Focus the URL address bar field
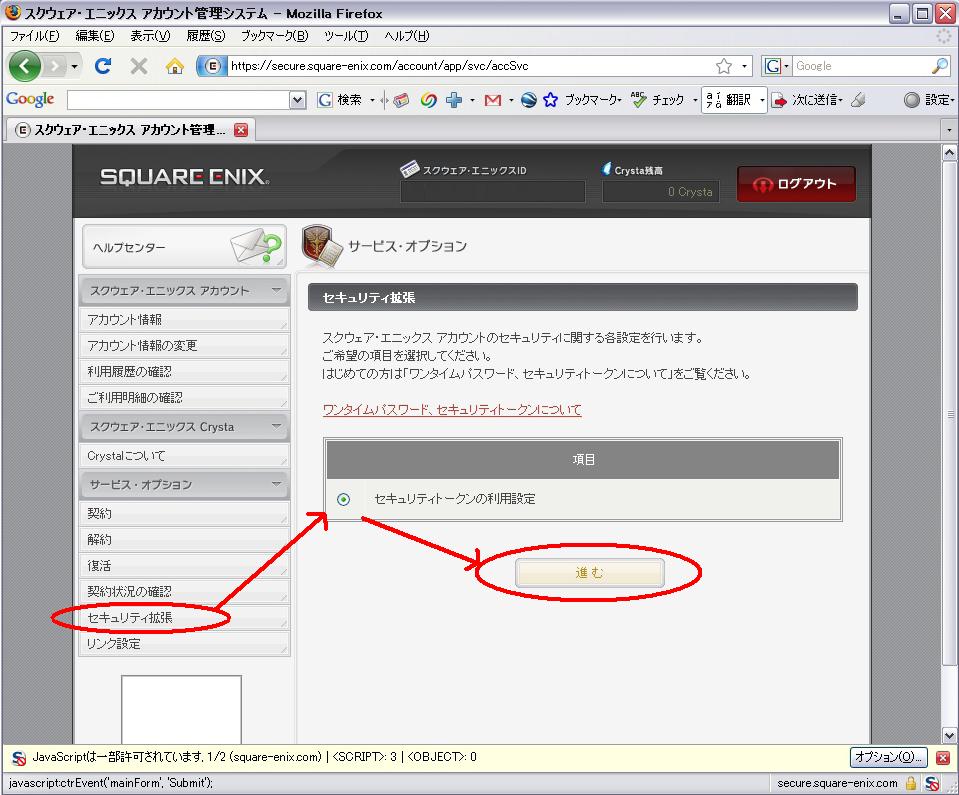This screenshot has height=795, width=959. pyautogui.click(x=471, y=65)
